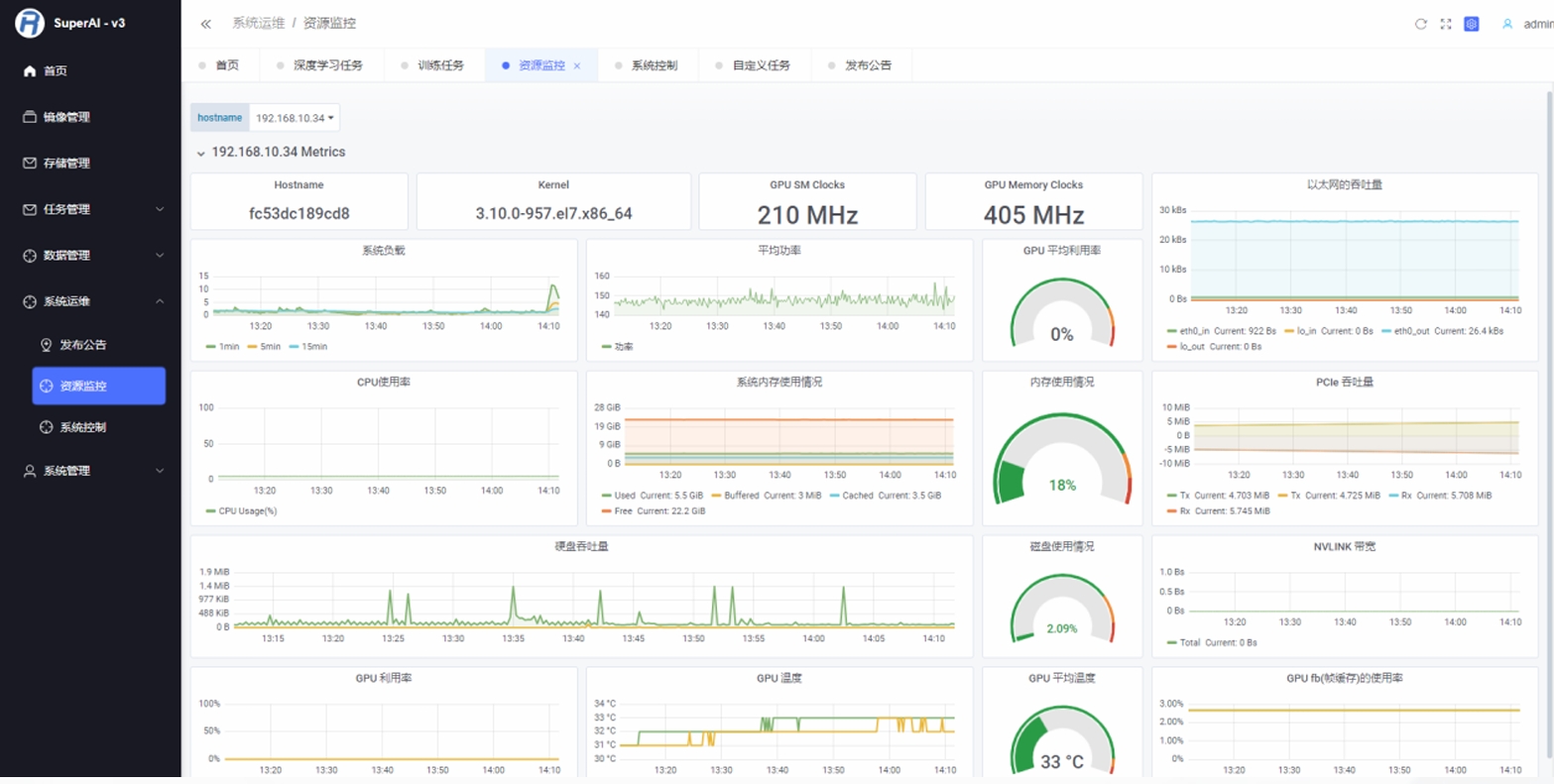Click the Rx Current: 5.745 MiB legend entry
The image size is (1554, 784).
coord(1219,511)
